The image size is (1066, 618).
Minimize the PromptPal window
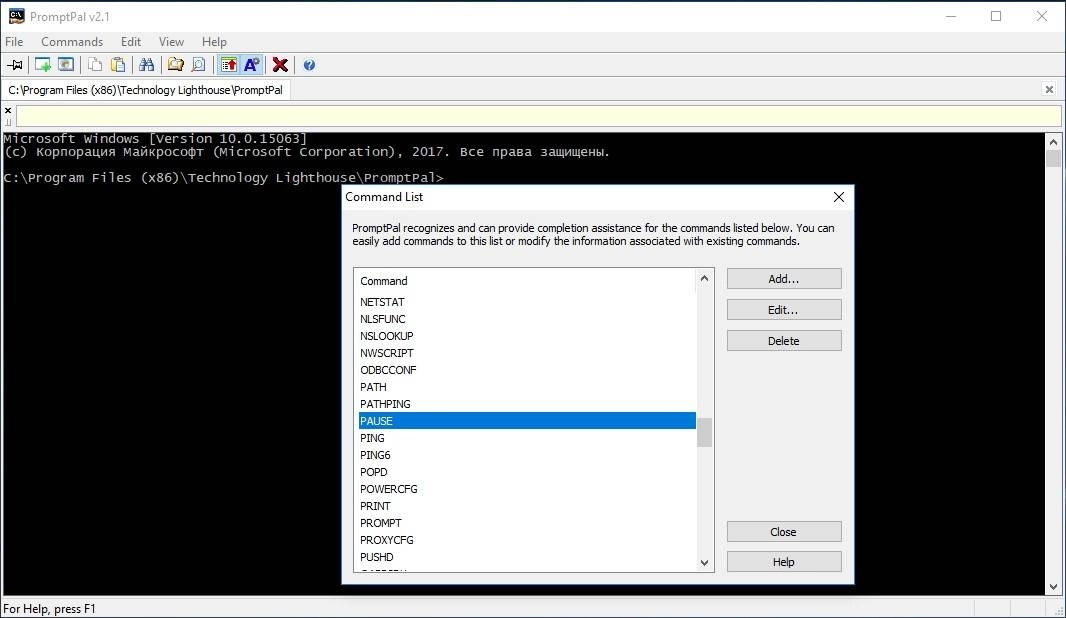[951, 16]
